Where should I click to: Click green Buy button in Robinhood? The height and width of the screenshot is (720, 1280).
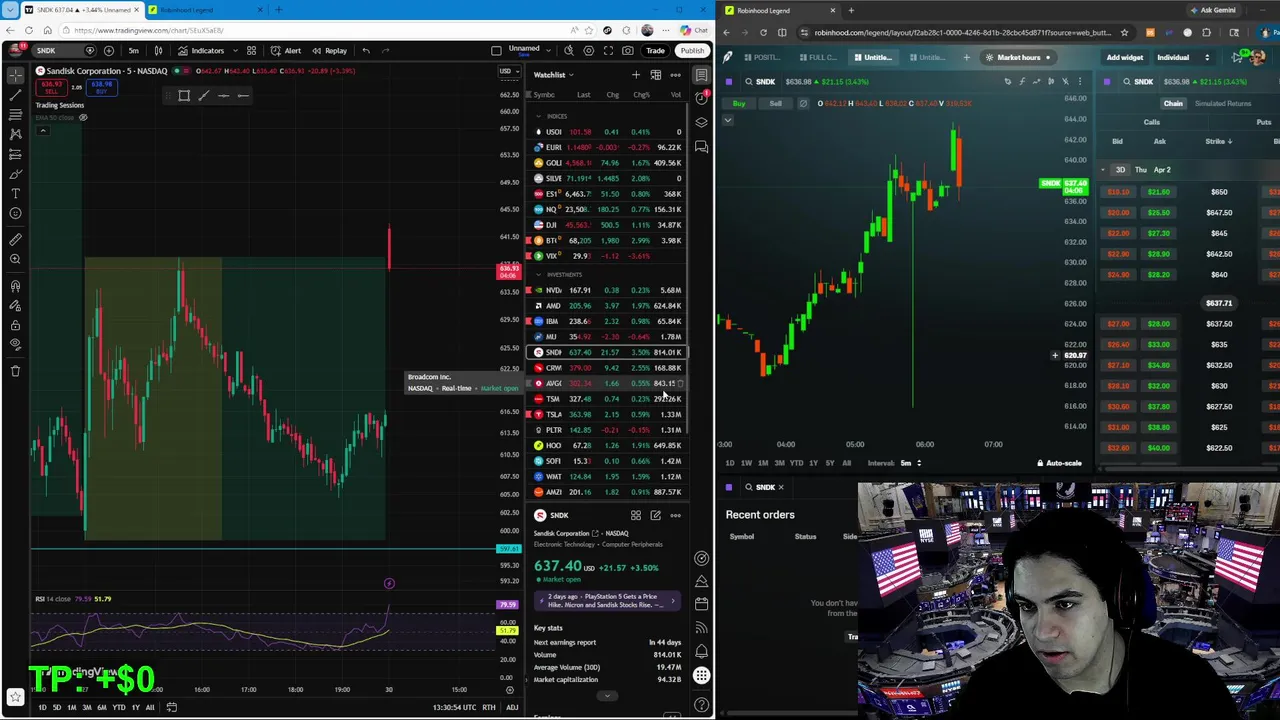739,103
